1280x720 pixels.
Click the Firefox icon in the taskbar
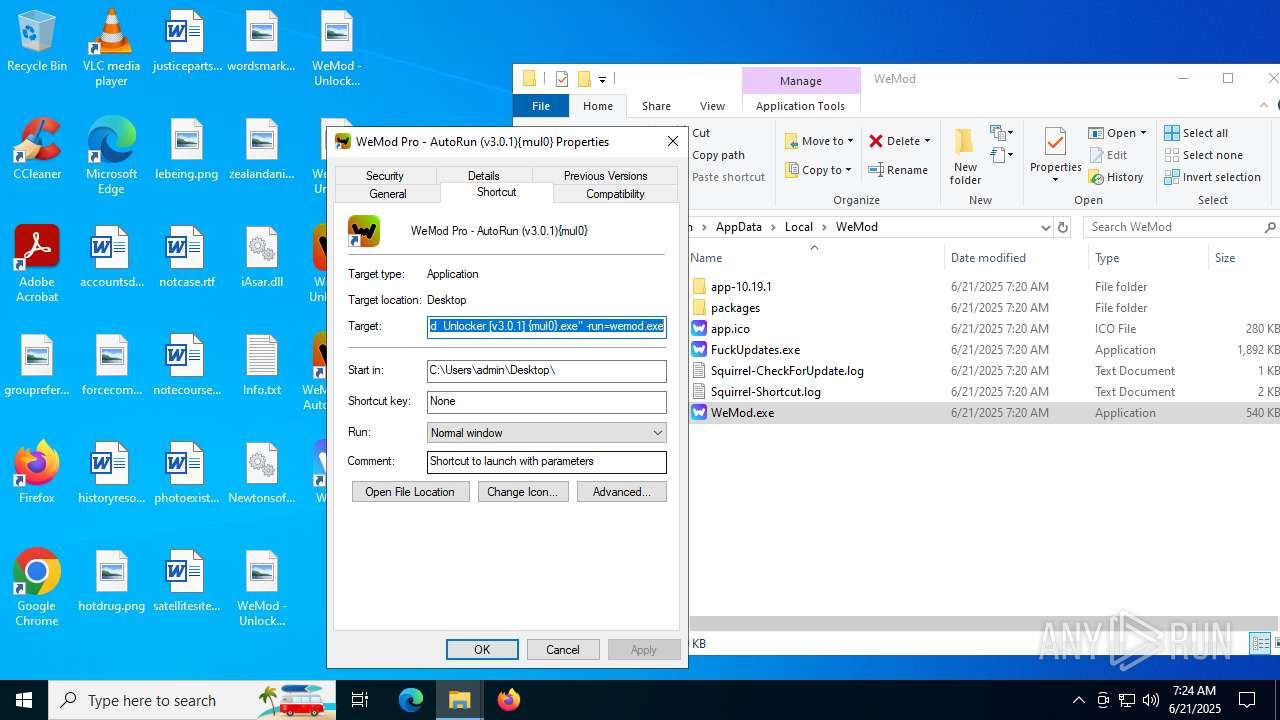[509, 700]
